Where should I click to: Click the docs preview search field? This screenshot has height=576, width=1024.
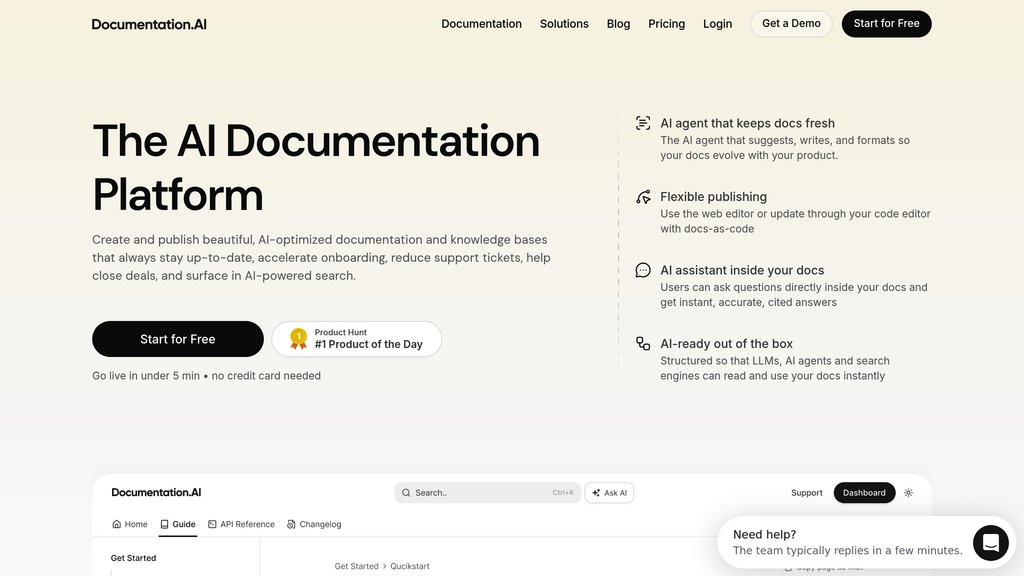point(487,493)
